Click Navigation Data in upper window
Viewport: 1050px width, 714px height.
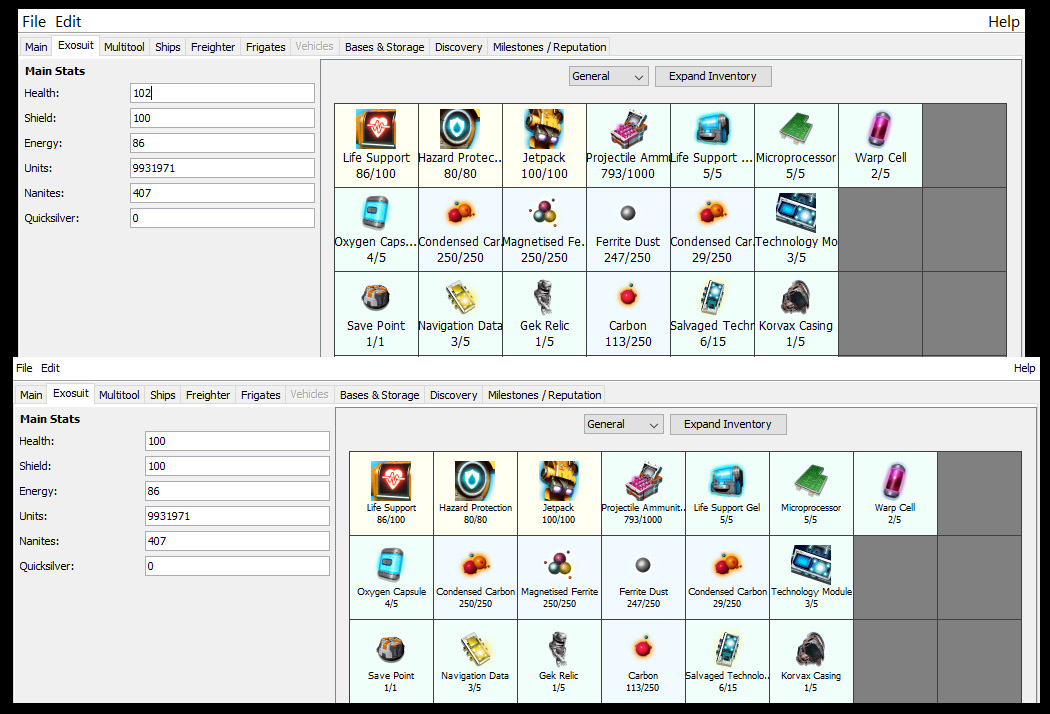pos(460,313)
